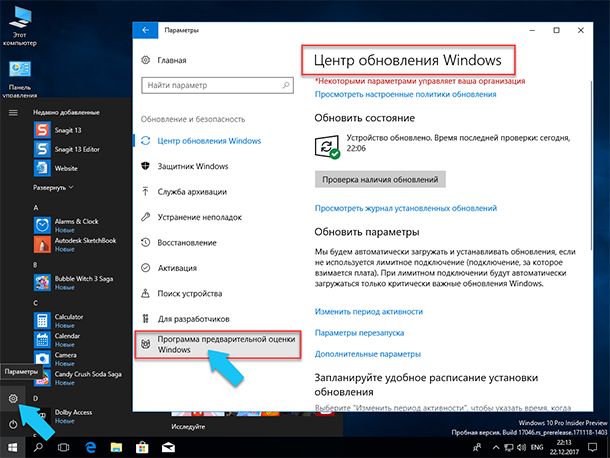Image resolution: width=610 pixels, height=458 pixels.
Task: Launch Snagit 13 from Start menu
Action: pyautogui.click(x=58, y=130)
